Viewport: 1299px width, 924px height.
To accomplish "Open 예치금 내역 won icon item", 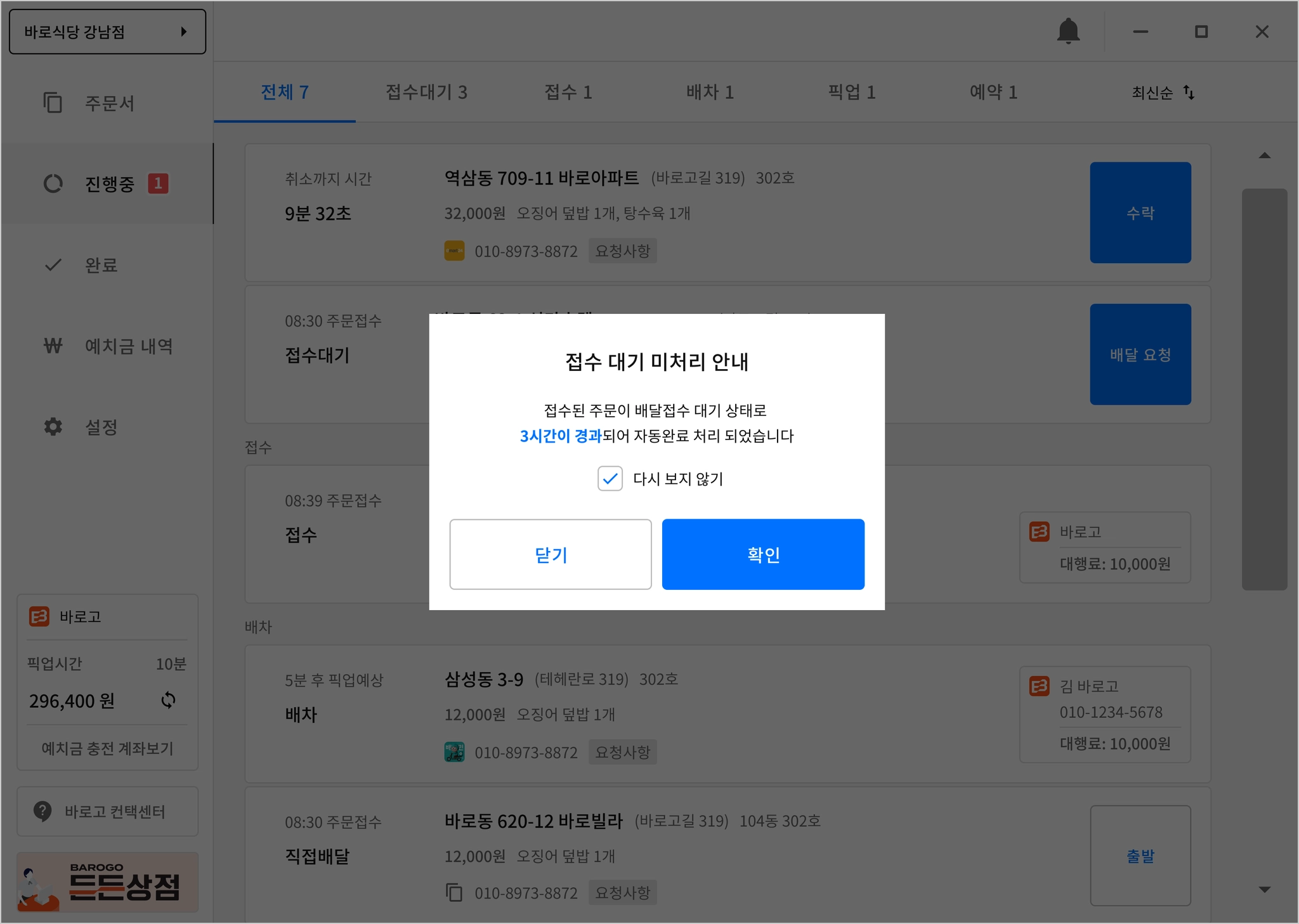I will tap(53, 346).
